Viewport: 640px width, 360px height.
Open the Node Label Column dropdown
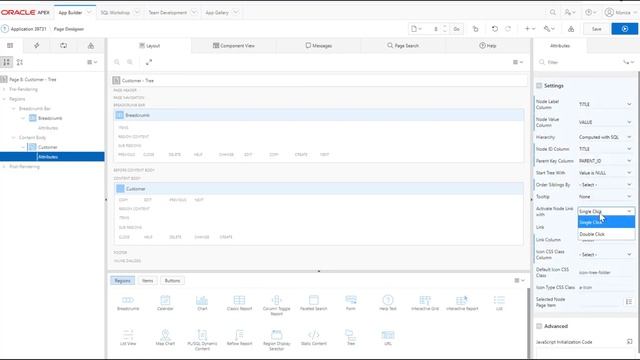605,104
